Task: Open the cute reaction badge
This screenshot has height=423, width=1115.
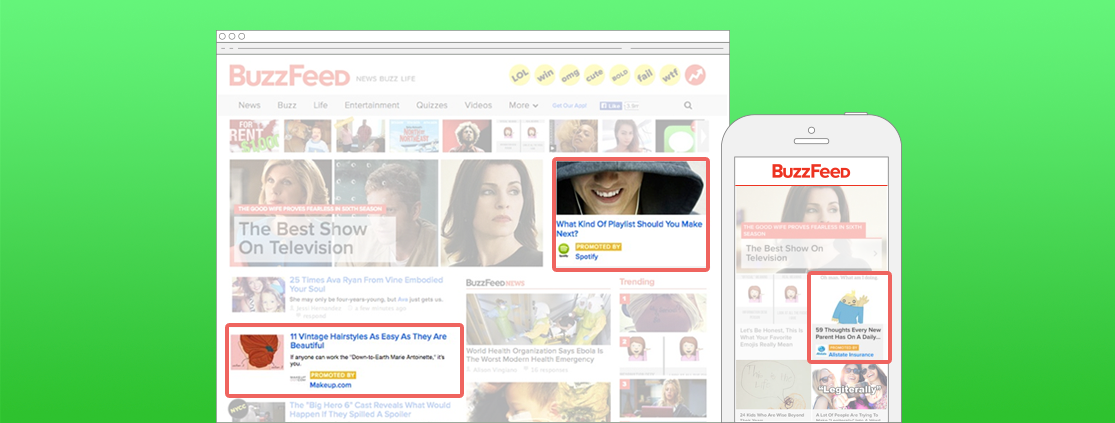Action: (x=596, y=76)
